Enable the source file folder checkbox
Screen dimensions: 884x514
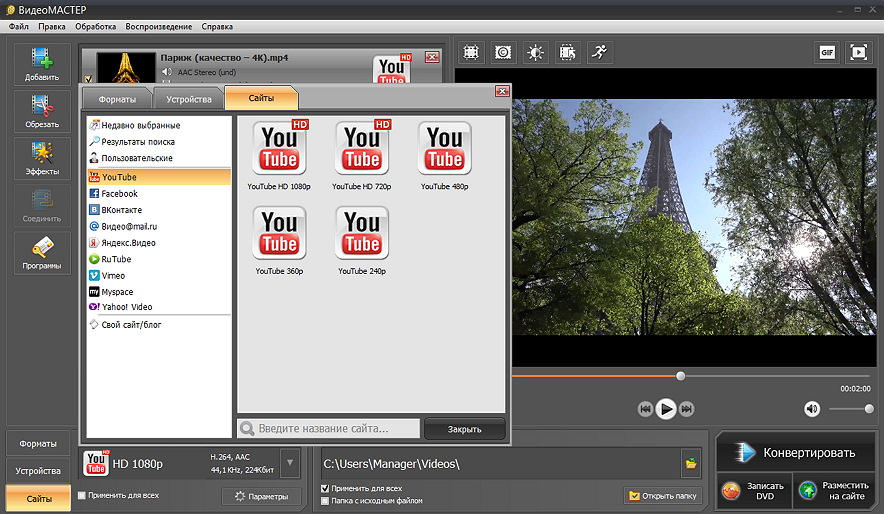325,500
